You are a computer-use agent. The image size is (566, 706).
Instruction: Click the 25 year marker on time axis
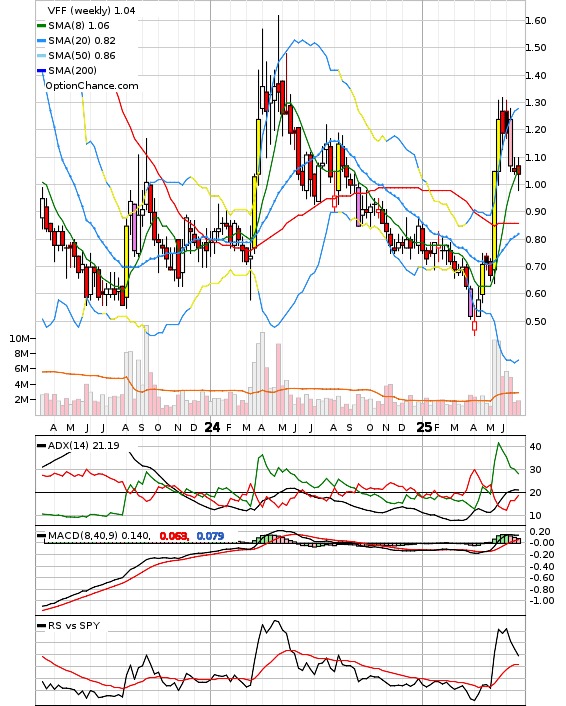click(424, 427)
